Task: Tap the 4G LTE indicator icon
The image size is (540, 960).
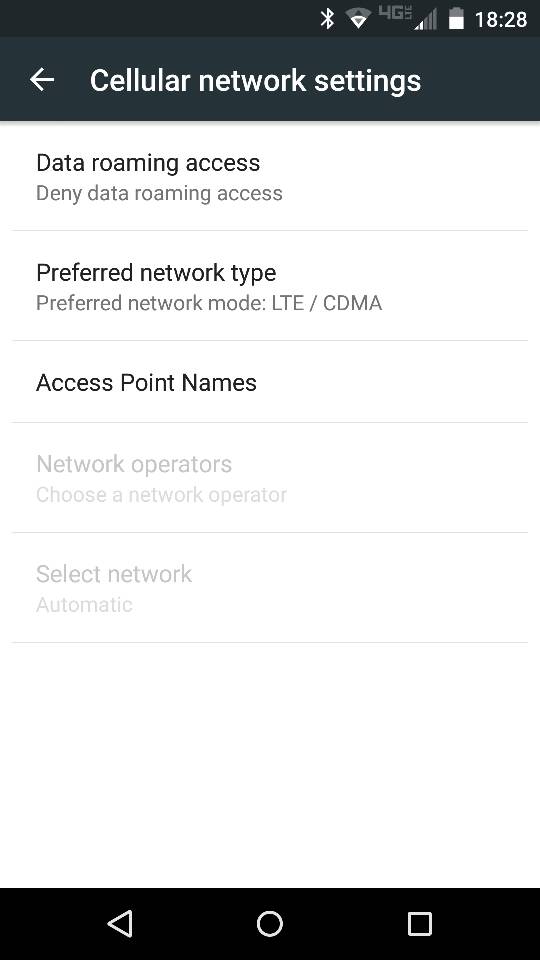Action: (x=394, y=13)
